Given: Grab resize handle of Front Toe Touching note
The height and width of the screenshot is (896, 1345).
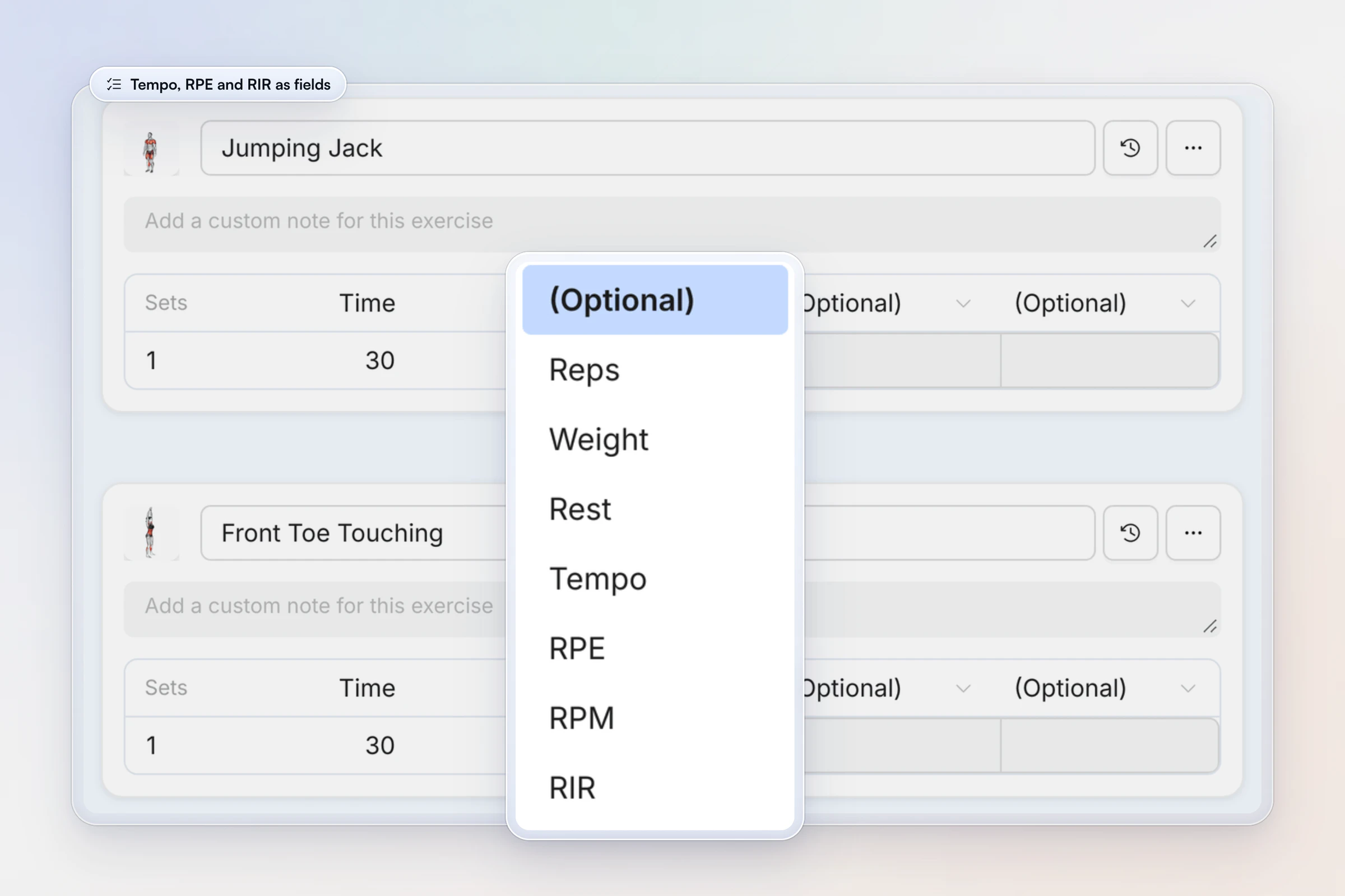Looking at the screenshot, I should pyautogui.click(x=1209, y=626).
